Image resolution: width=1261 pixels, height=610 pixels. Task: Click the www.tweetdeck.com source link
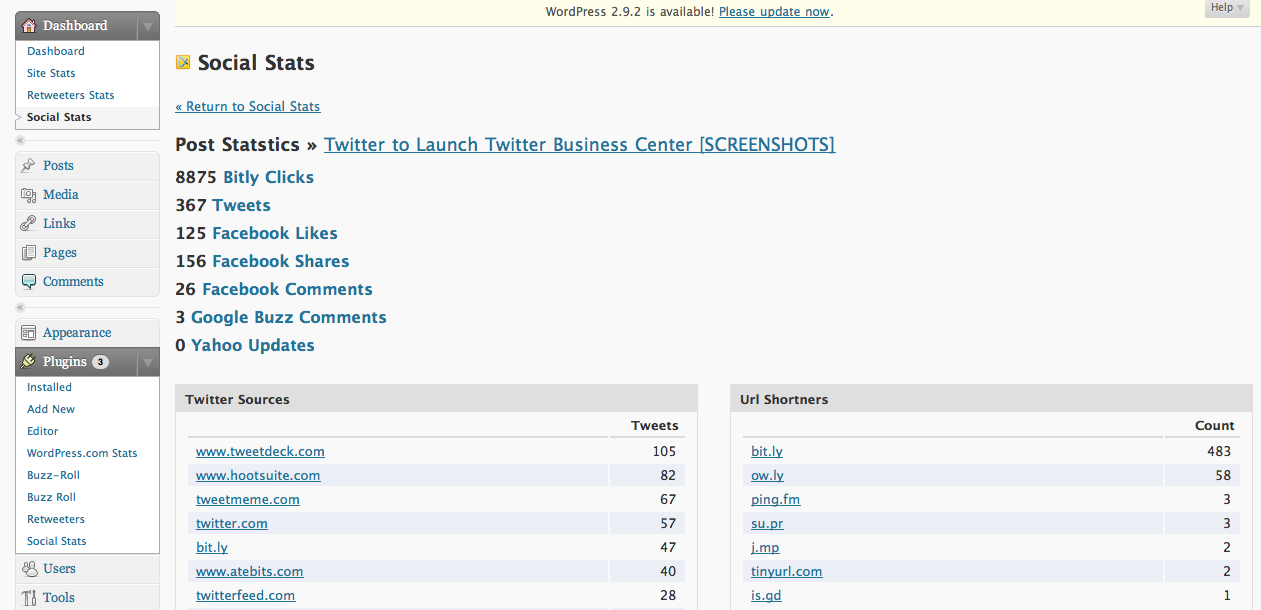[260, 451]
